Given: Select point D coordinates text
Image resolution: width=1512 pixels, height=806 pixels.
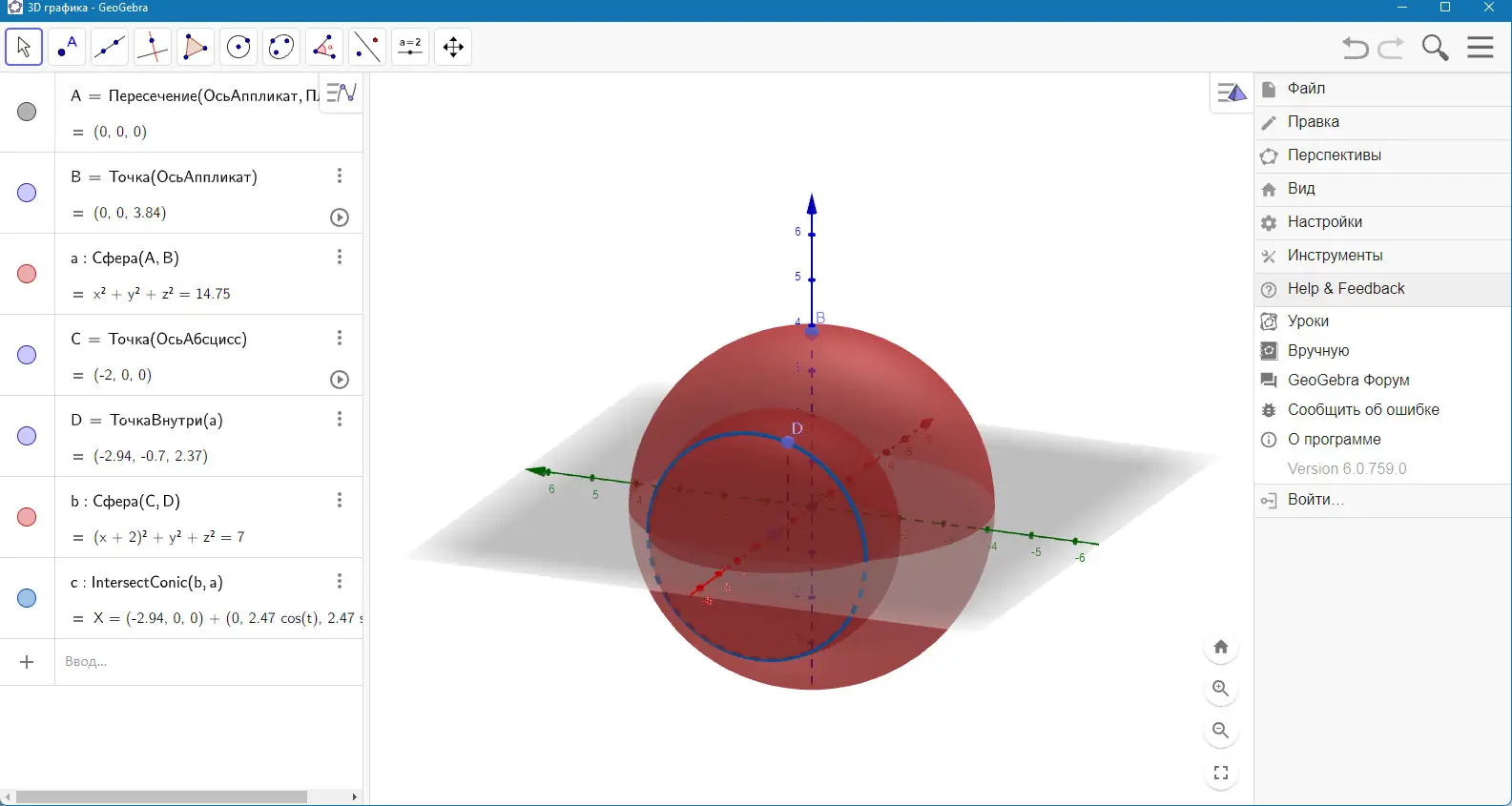Looking at the screenshot, I should point(151,456).
